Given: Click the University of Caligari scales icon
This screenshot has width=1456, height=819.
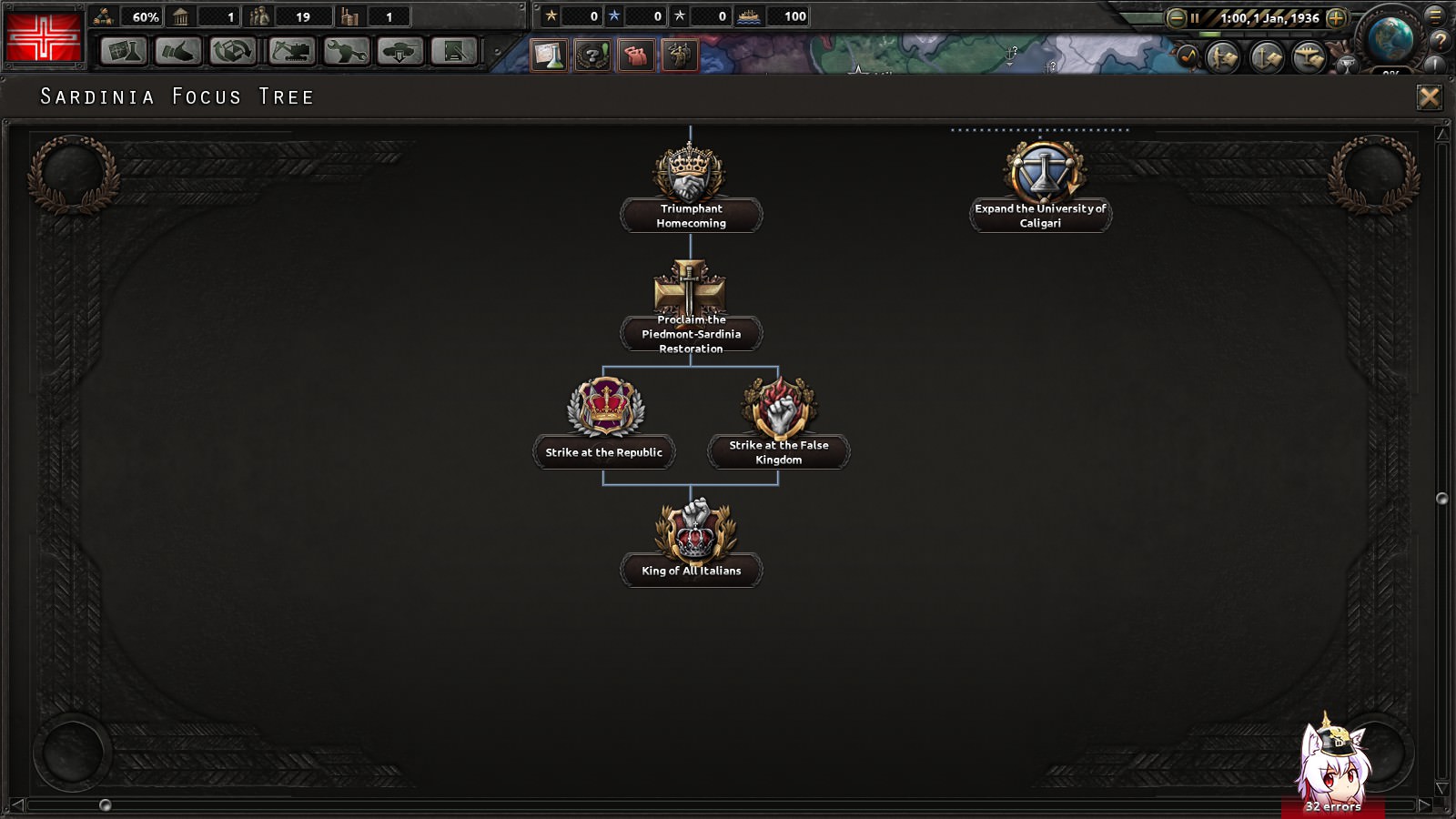Looking at the screenshot, I should coord(1043,171).
